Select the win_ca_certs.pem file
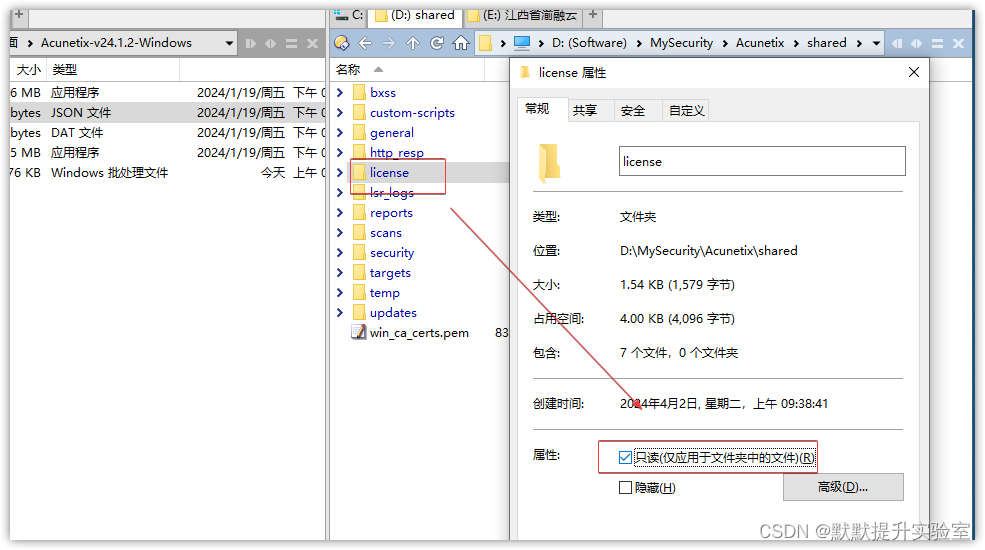The height and width of the screenshot is (550, 985). point(419,333)
